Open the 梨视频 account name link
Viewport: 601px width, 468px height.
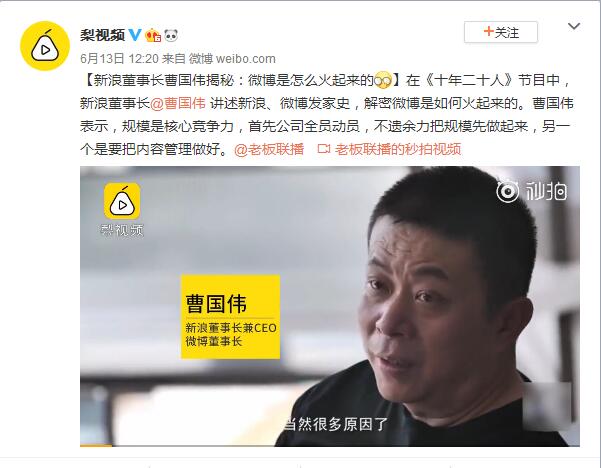coord(102,35)
